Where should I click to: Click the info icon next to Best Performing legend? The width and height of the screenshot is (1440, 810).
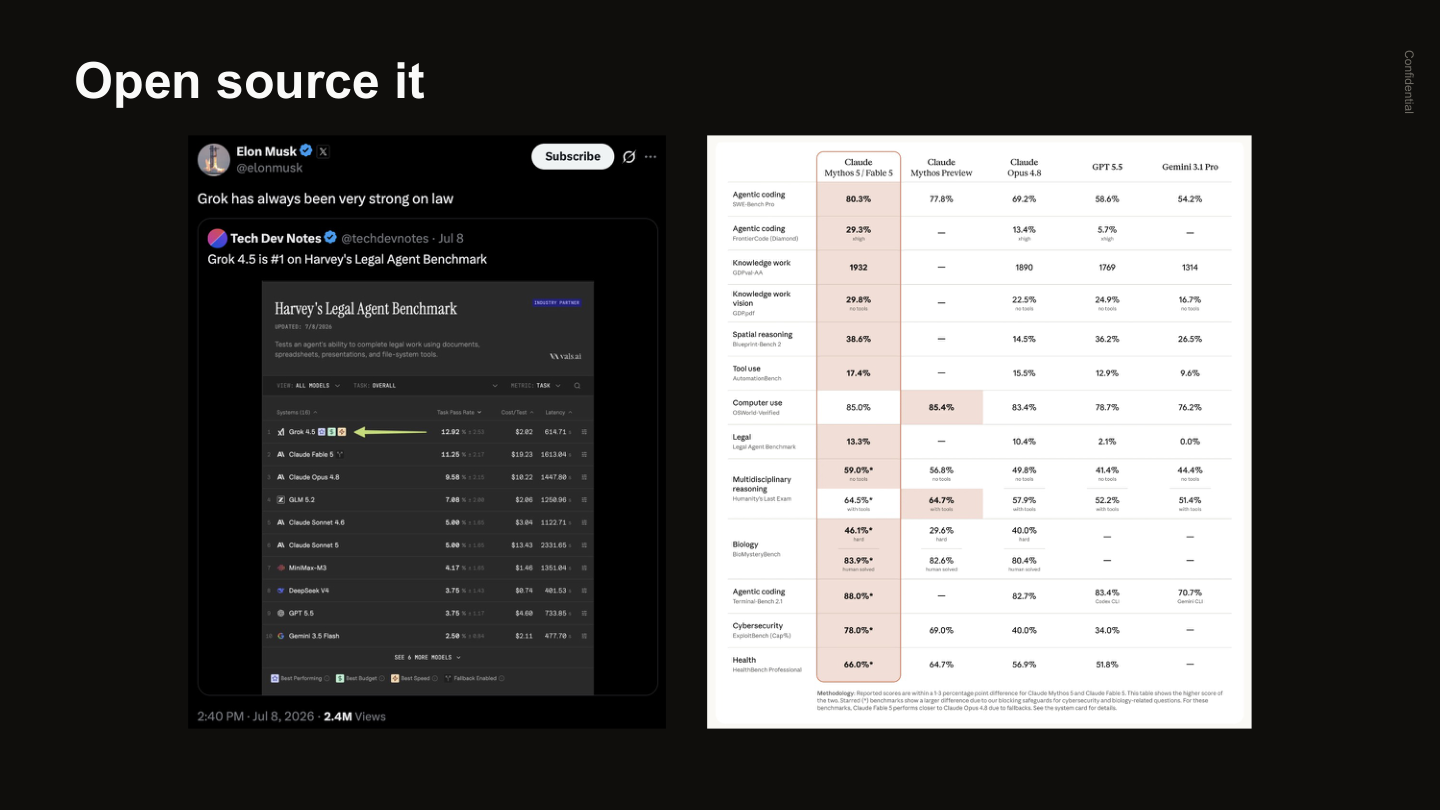tap(326, 678)
